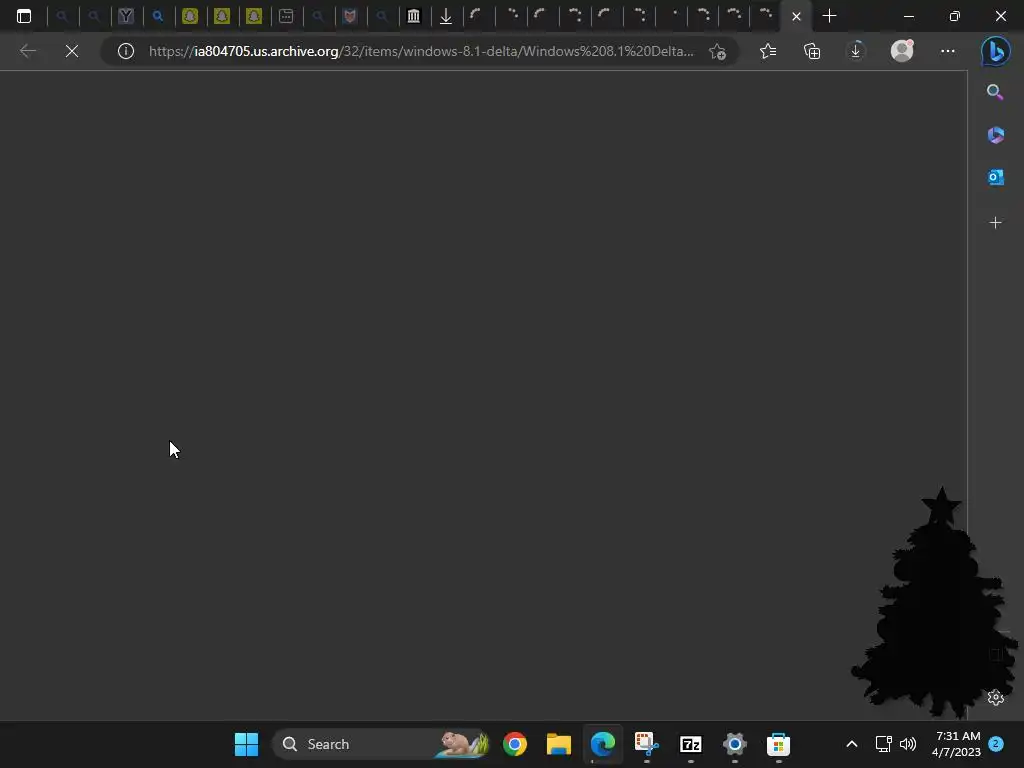Open sidebar settings gear
The image size is (1024, 768).
pos(996,697)
